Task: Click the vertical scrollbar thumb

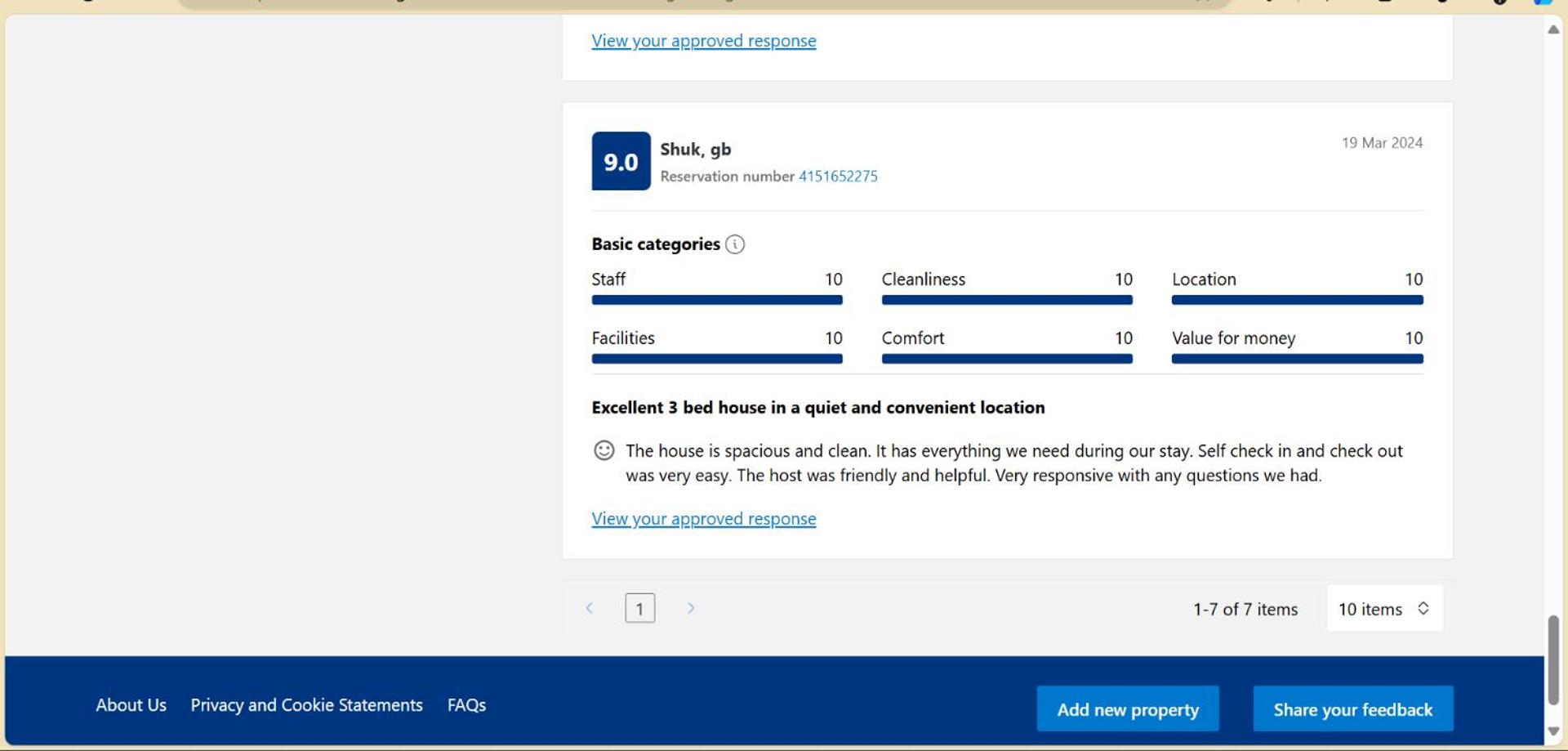Action: (x=1553, y=659)
